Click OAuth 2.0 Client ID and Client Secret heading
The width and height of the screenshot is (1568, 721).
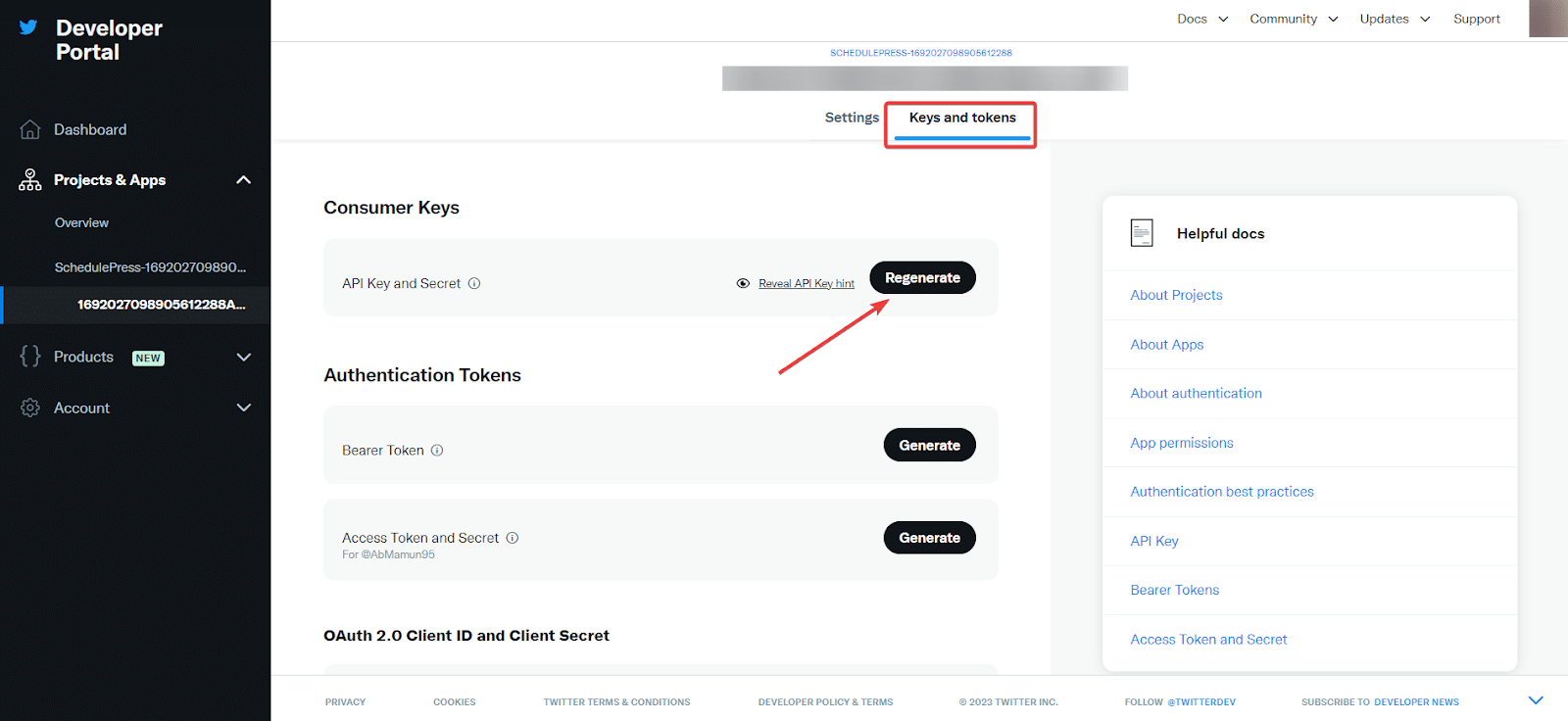pyautogui.click(x=466, y=636)
